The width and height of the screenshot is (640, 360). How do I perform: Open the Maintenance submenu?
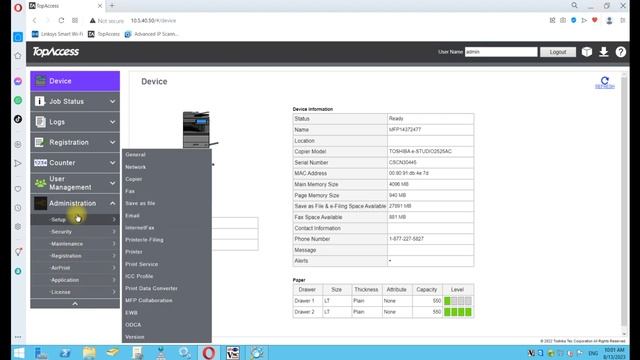point(75,244)
